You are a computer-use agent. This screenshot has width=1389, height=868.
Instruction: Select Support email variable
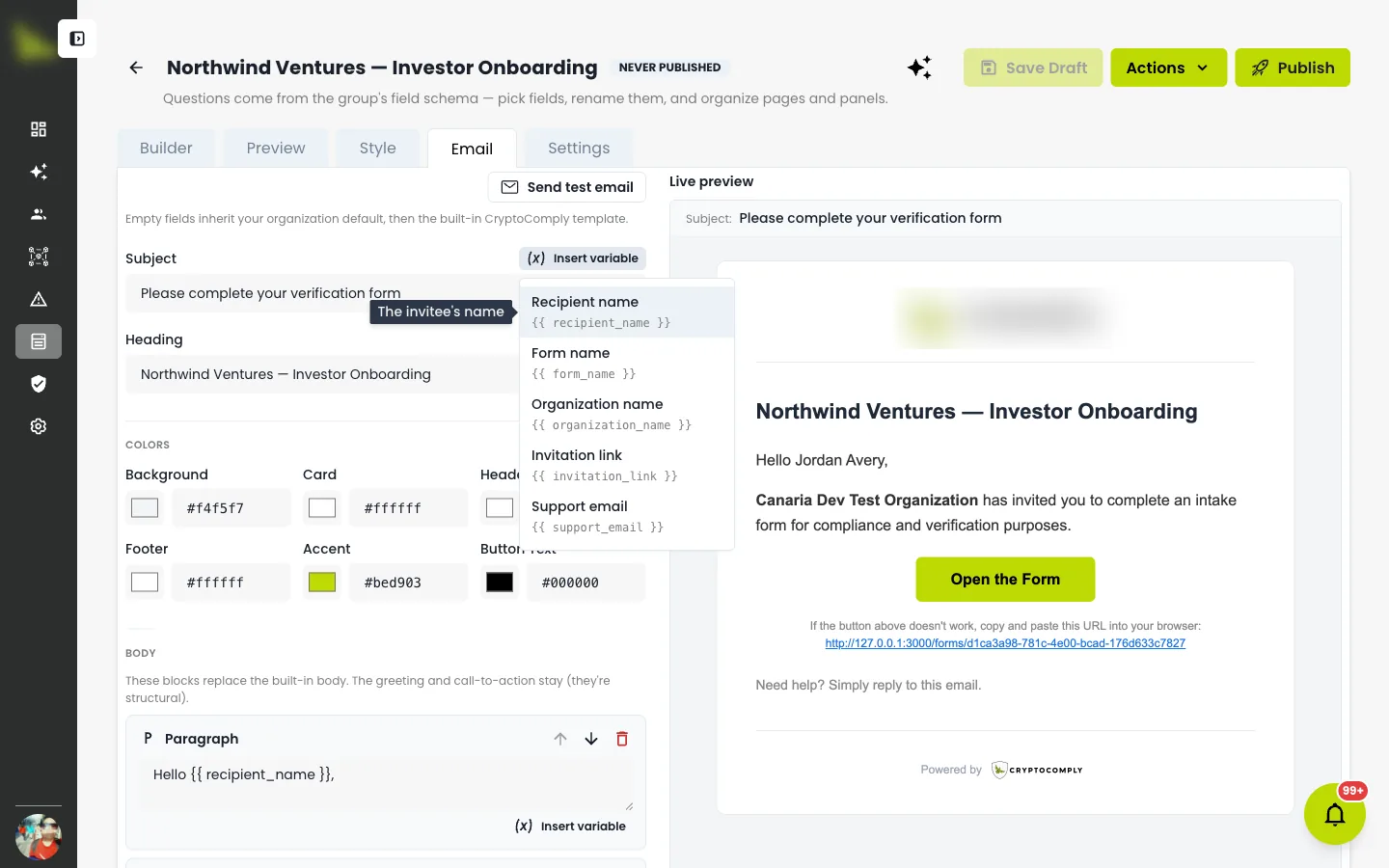tap(627, 516)
